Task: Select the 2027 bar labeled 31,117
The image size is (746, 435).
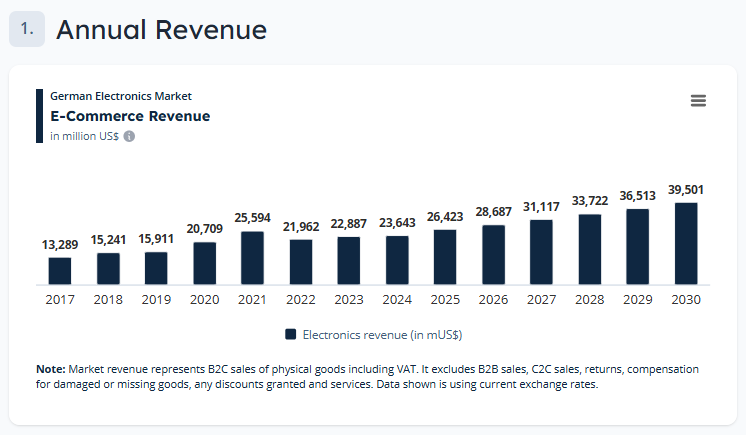Action: pos(541,252)
